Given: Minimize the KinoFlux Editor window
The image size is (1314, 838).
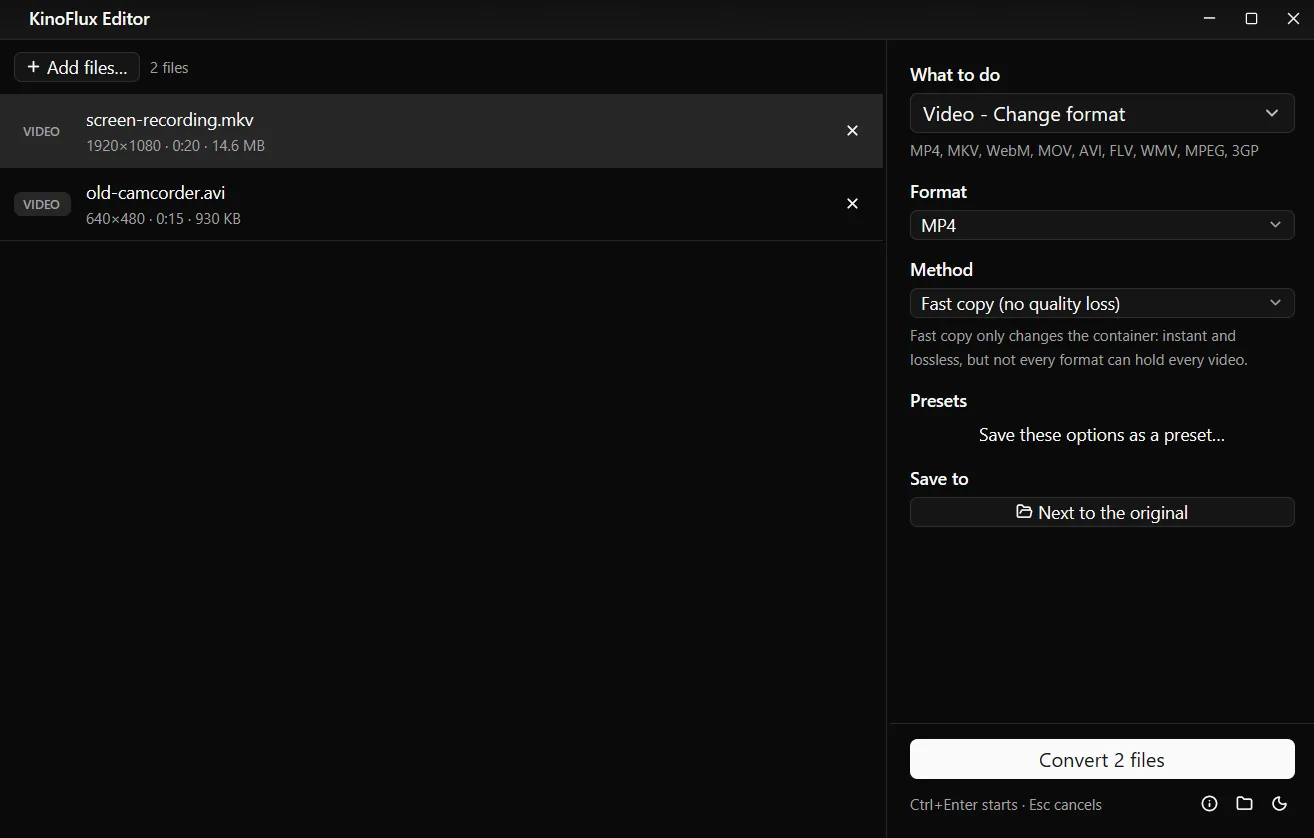Looking at the screenshot, I should coord(1209,19).
